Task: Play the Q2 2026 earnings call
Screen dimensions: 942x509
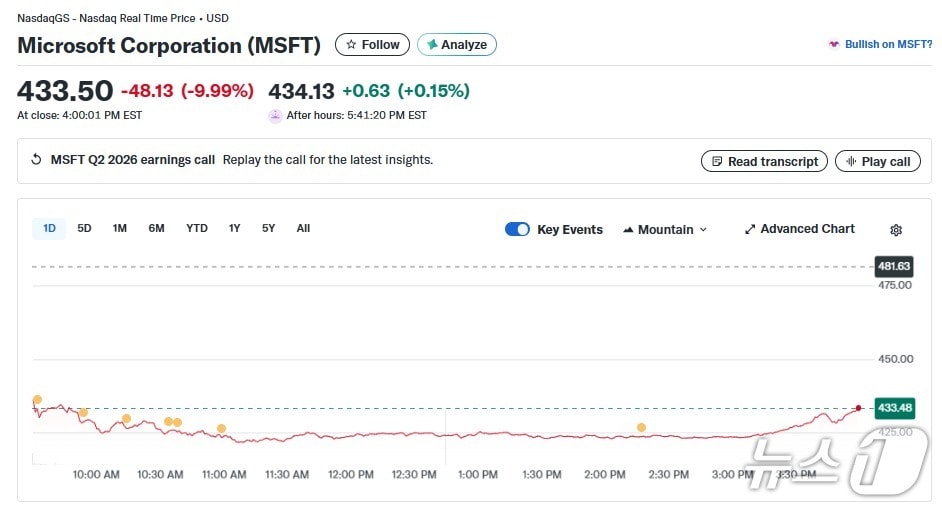Action: click(x=877, y=161)
